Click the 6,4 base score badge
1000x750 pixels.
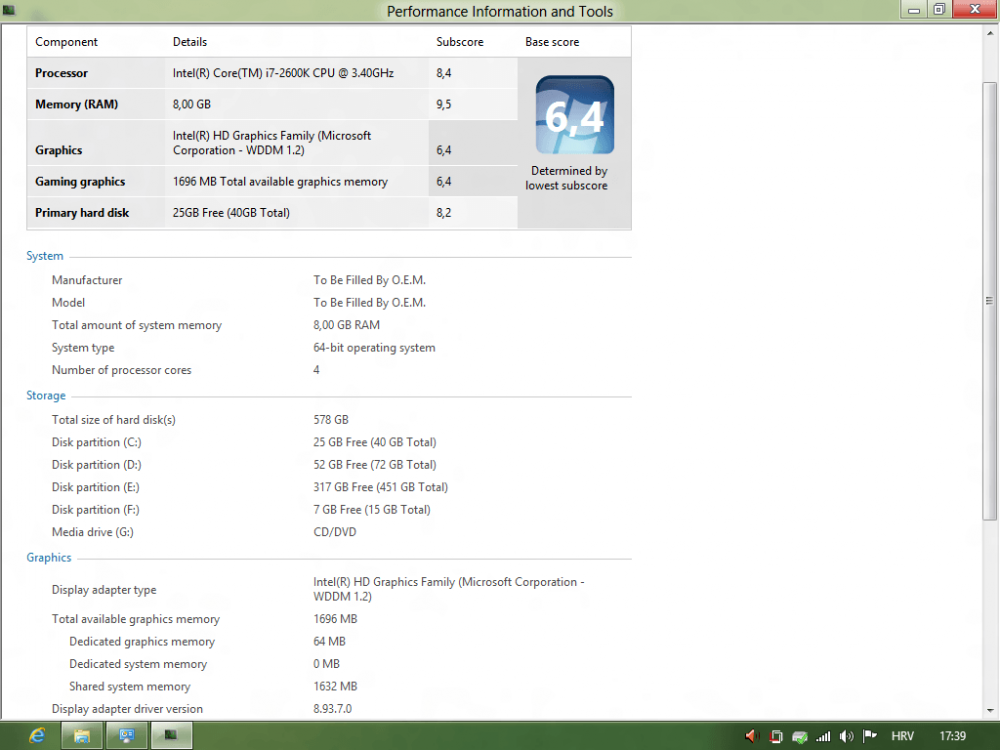point(575,115)
